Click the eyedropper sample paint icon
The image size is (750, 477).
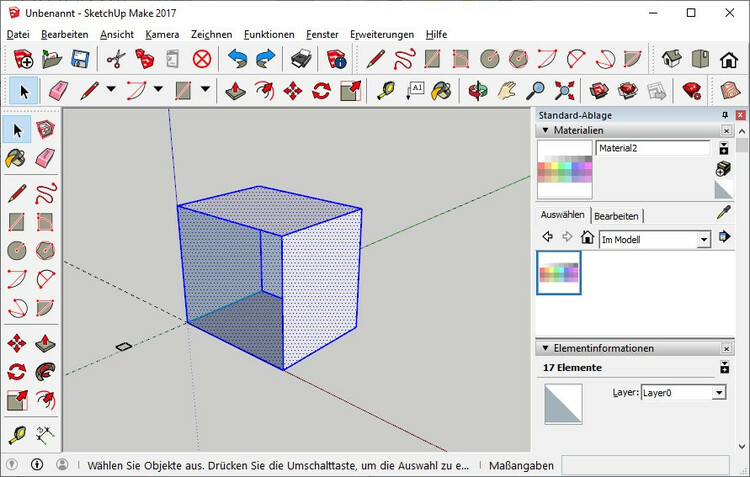tap(724, 213)
